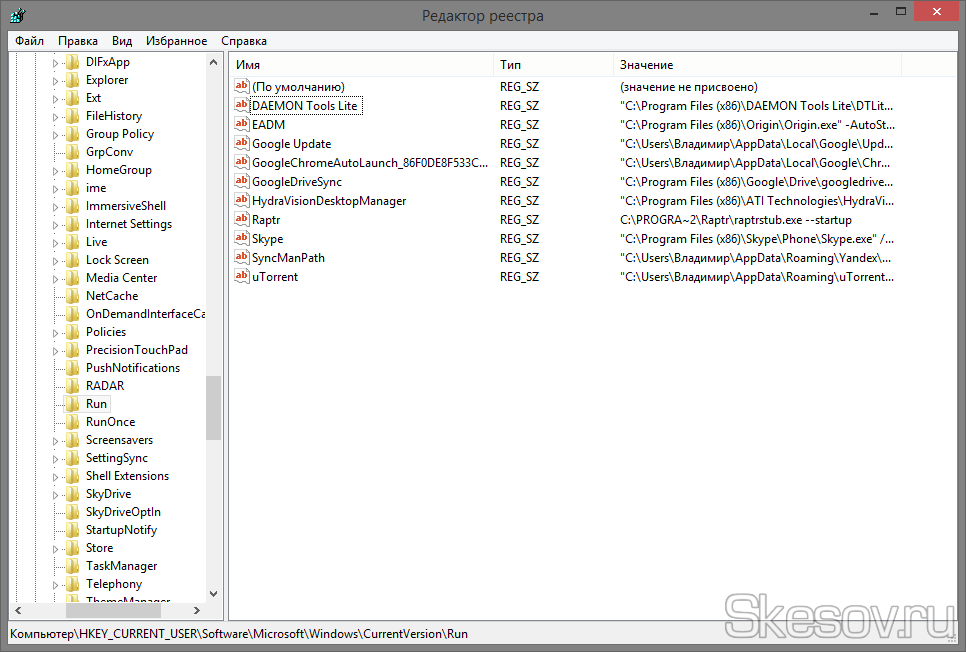This screenshot has height=652, width=966.
Task: Click the icon next to Raptr entry
Action: (241, 219)
